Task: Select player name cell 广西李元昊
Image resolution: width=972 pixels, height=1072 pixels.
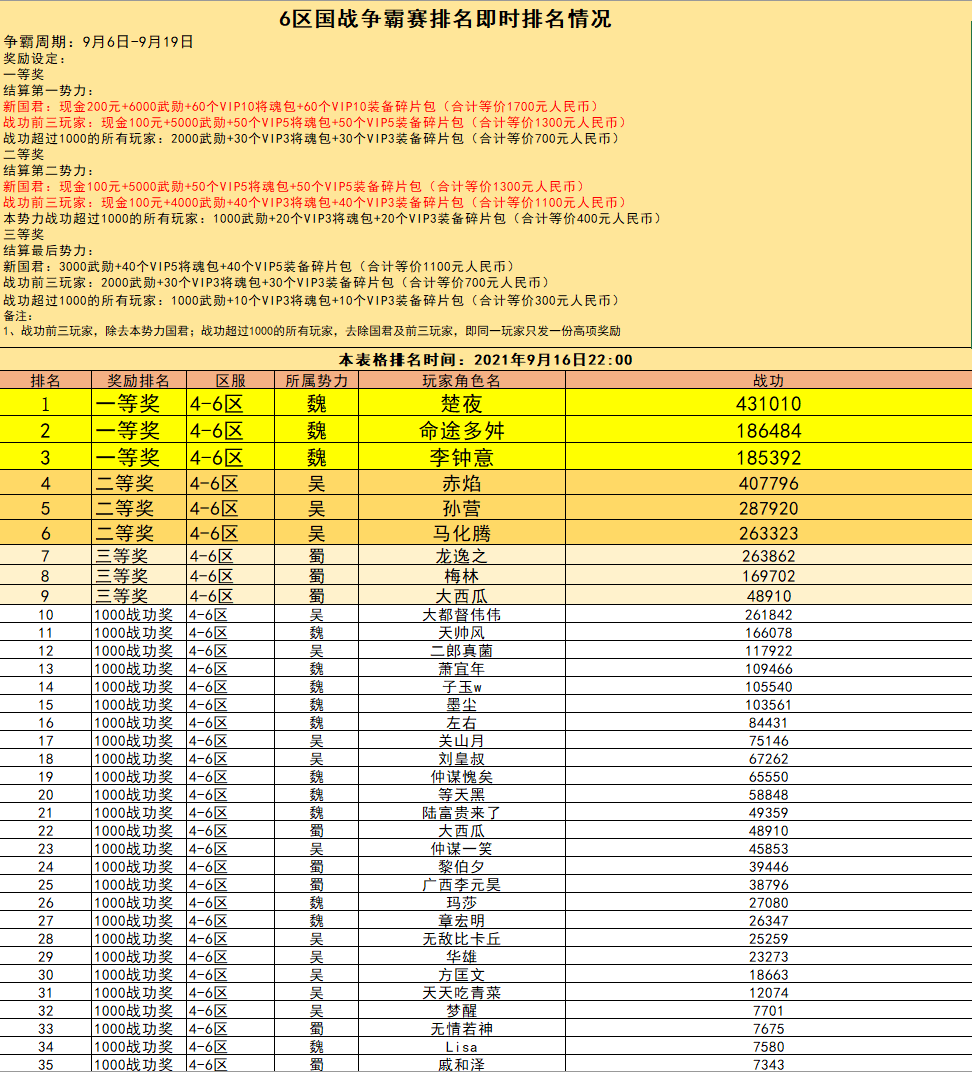Action: point(461,884)
